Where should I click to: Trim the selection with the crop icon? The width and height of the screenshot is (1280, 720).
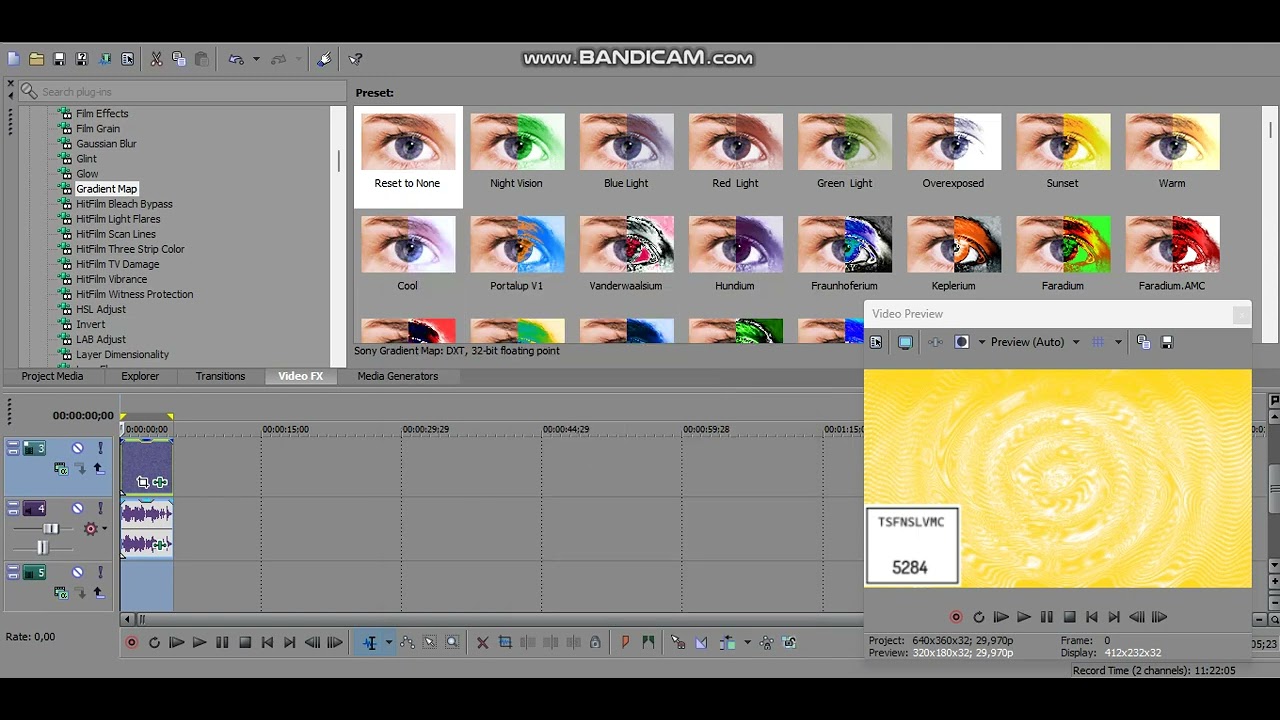[505, 643]
